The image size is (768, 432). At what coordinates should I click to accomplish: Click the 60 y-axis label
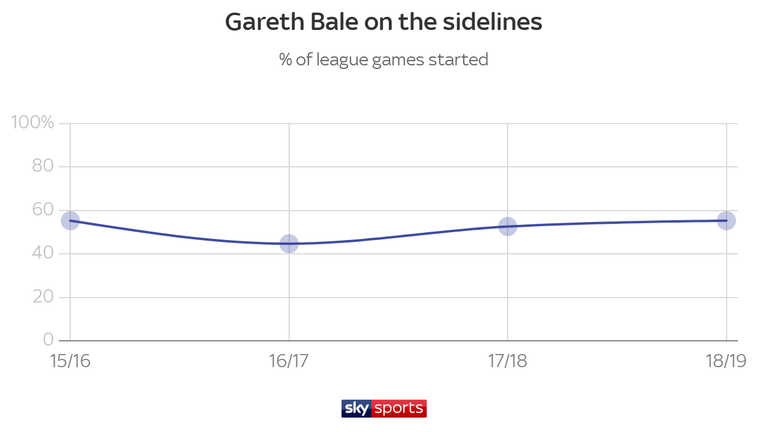point(43,210)
